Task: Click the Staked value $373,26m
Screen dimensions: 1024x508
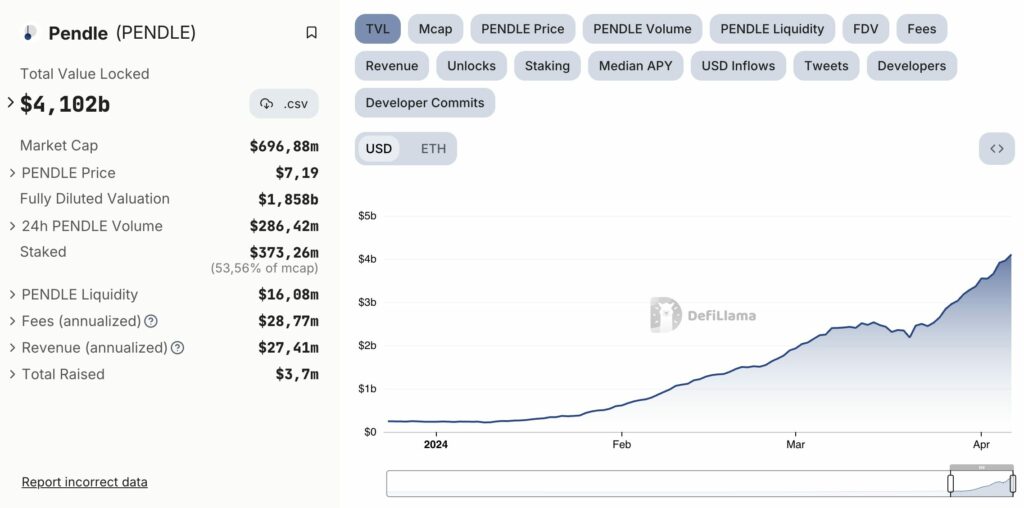Action: [283, 252]
